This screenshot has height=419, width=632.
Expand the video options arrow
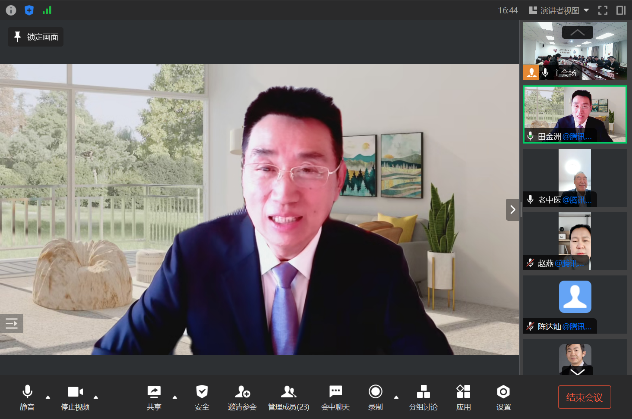click(x=95, y=396)
